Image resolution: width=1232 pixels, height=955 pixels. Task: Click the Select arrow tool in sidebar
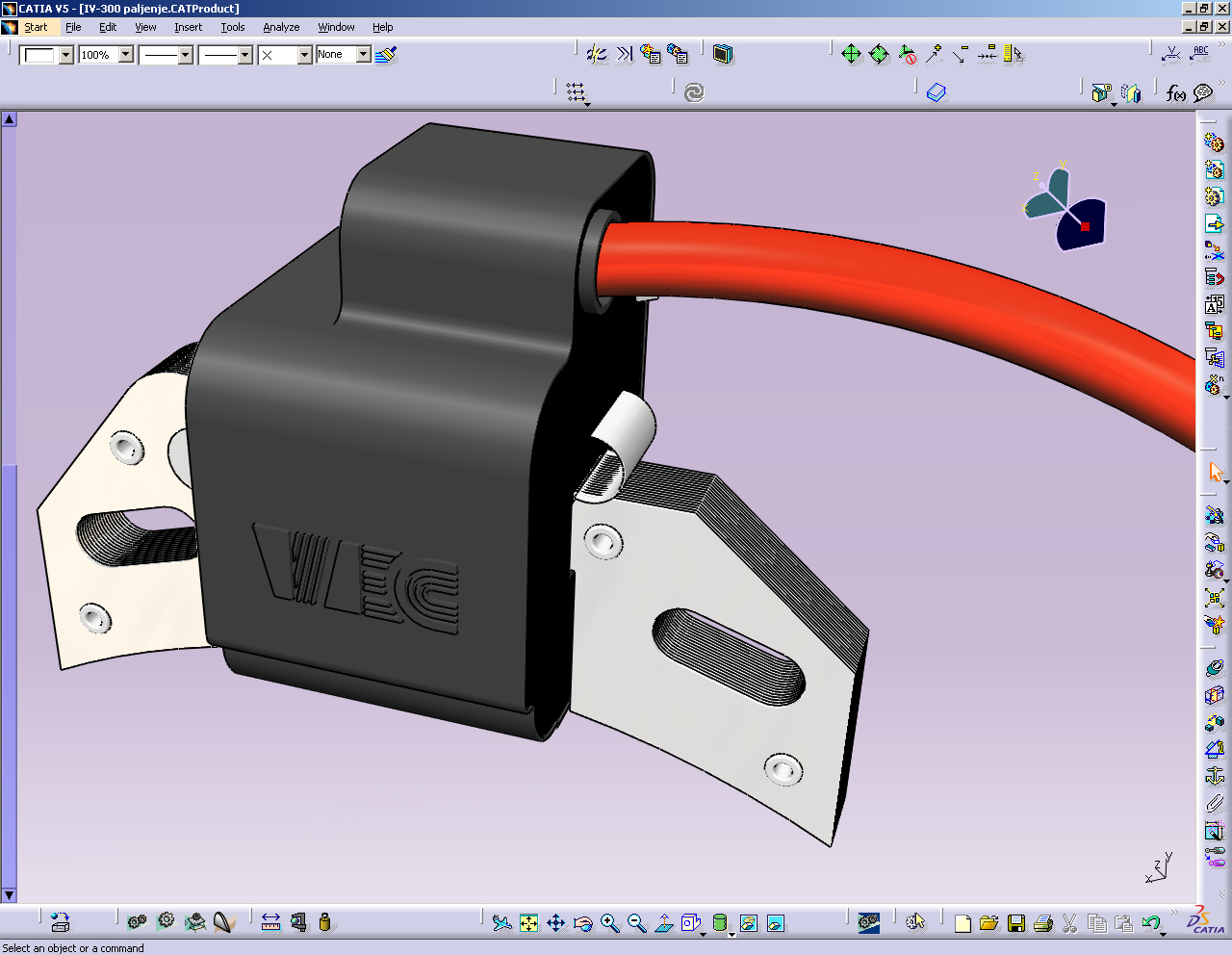tap(1215, 472)
